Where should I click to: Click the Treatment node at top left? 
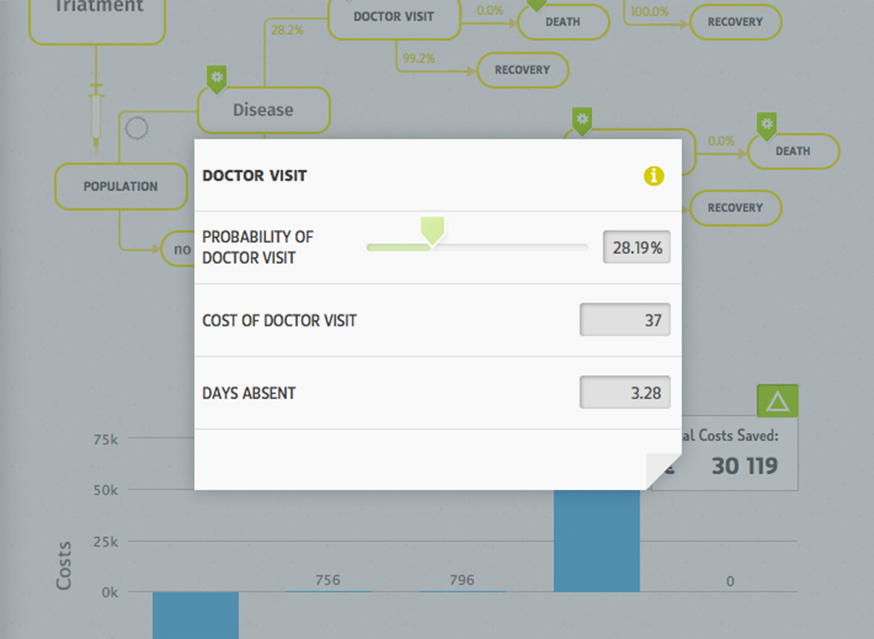pyautogui.click(x=98, y=17)
